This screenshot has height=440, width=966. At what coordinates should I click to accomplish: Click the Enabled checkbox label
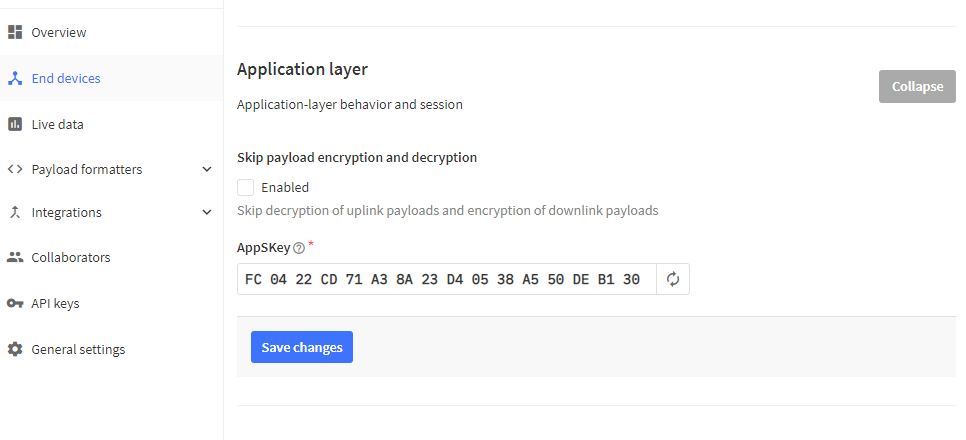point(285,187)
